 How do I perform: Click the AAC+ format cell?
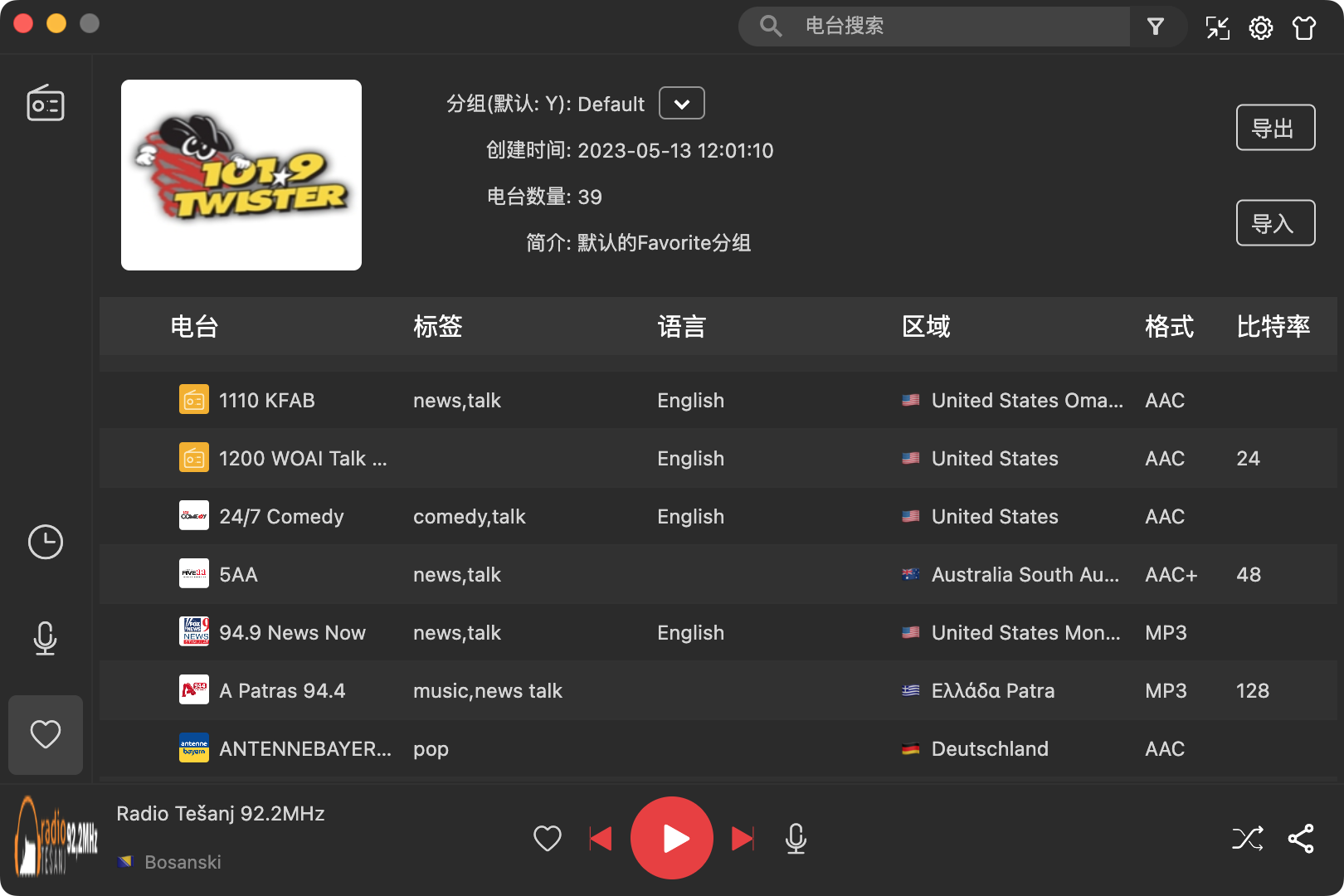[x=1171, y=575]
